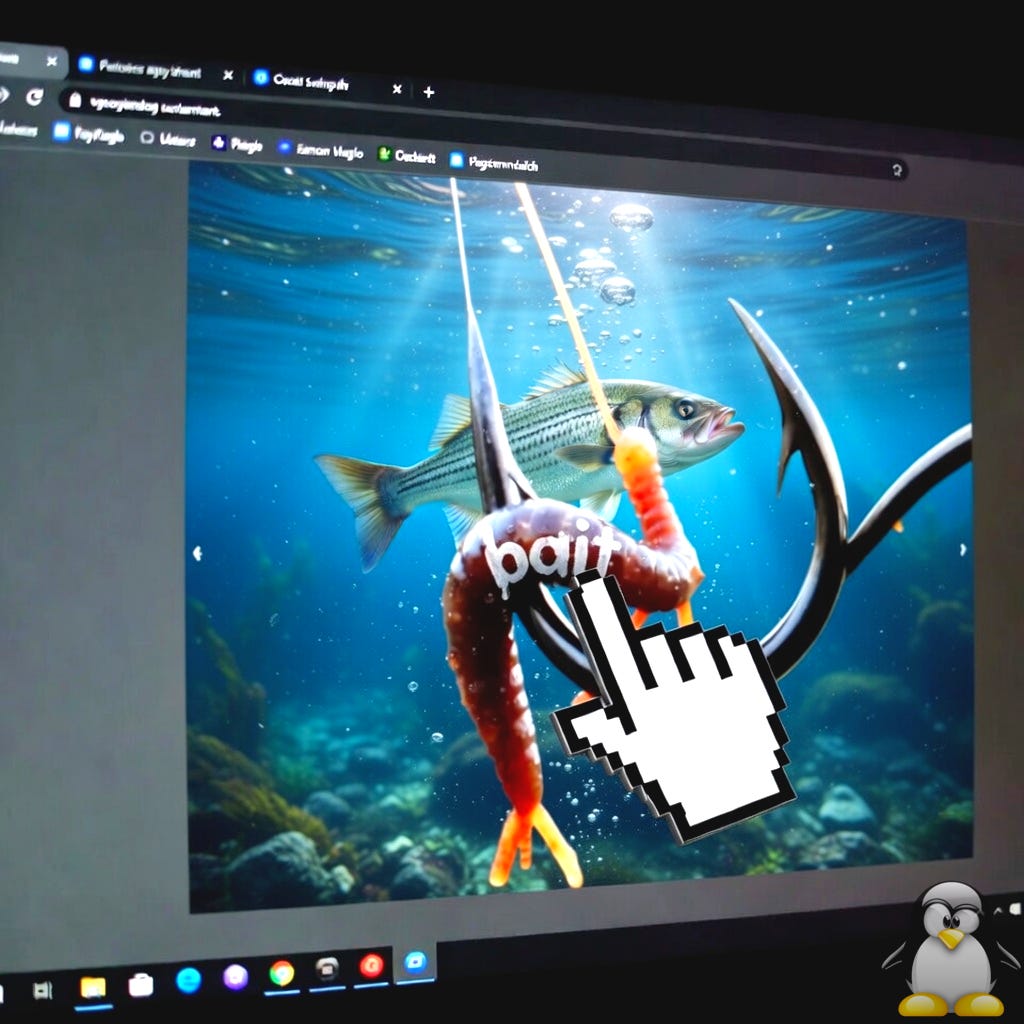Open the bookmark with the green icon

point(407,155)
